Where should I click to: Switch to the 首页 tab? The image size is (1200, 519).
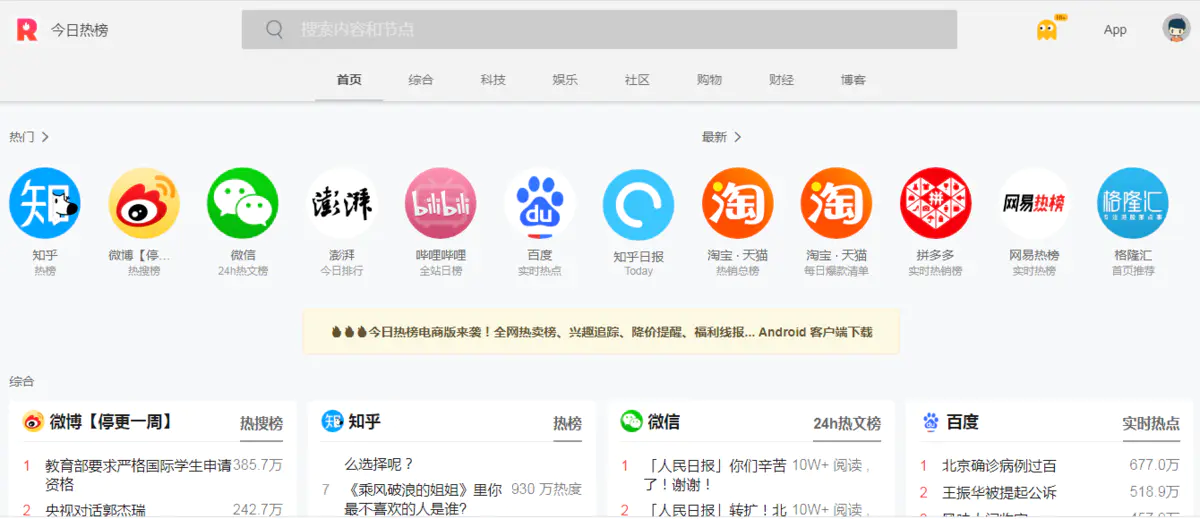click(x=349, y=80)
